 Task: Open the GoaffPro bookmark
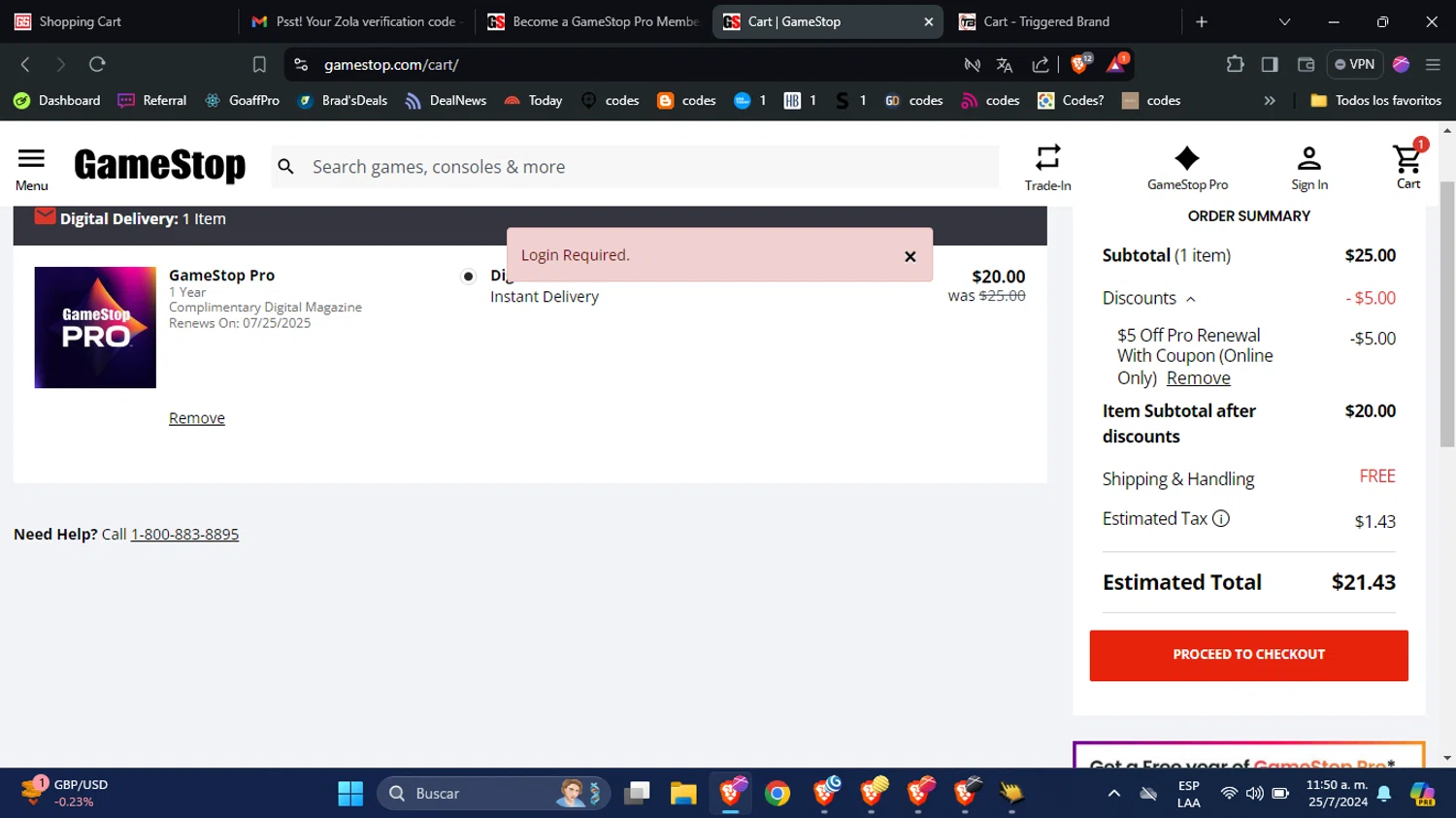click(x=242, y=100)
